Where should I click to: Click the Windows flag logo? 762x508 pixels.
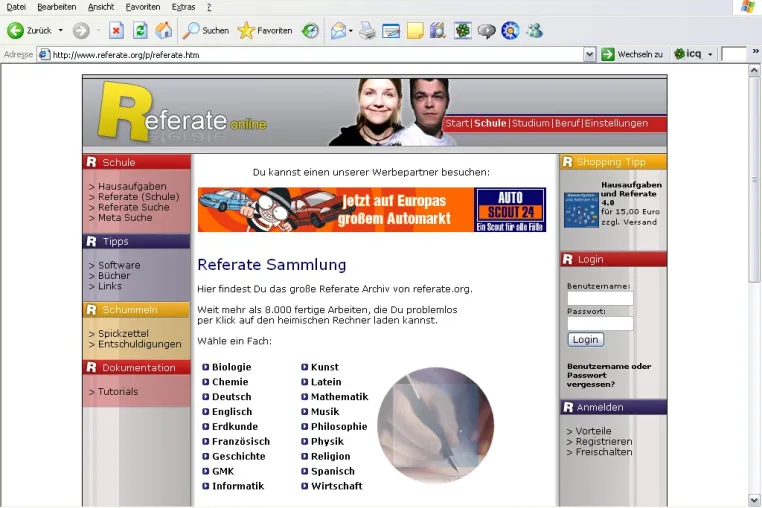[748, 6]
